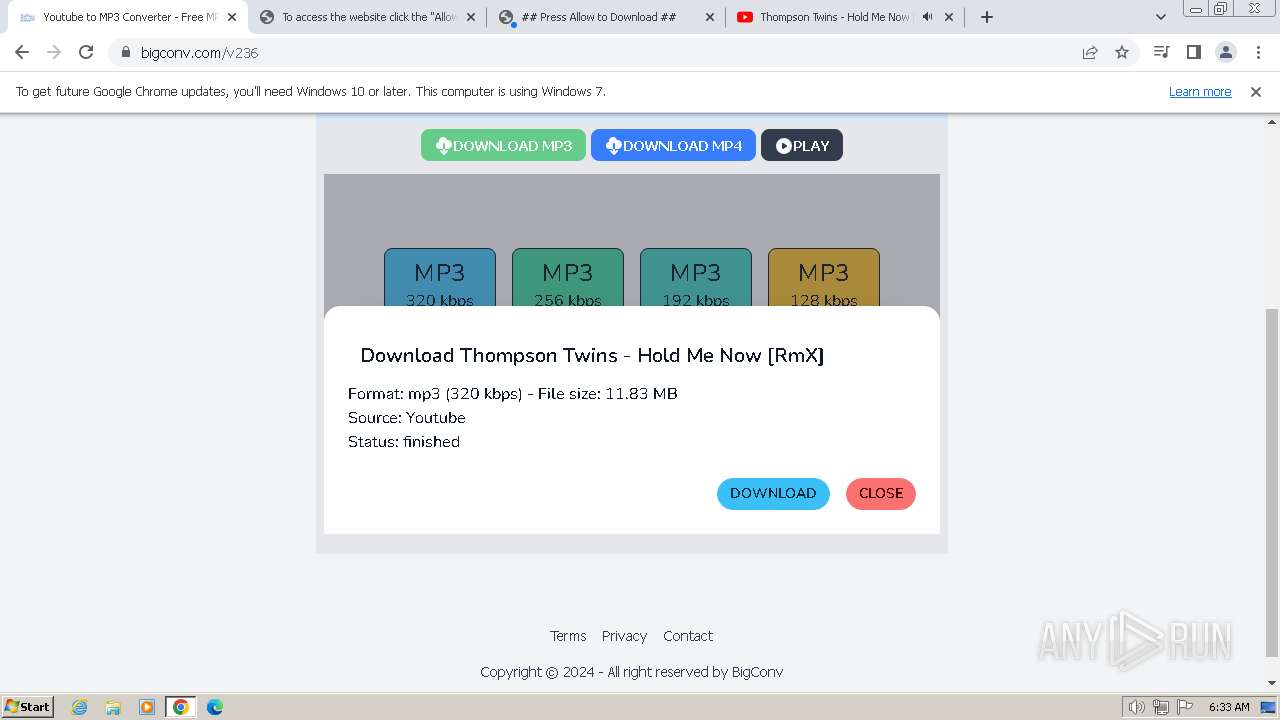Click the Chrome taskbar icon

181,707
